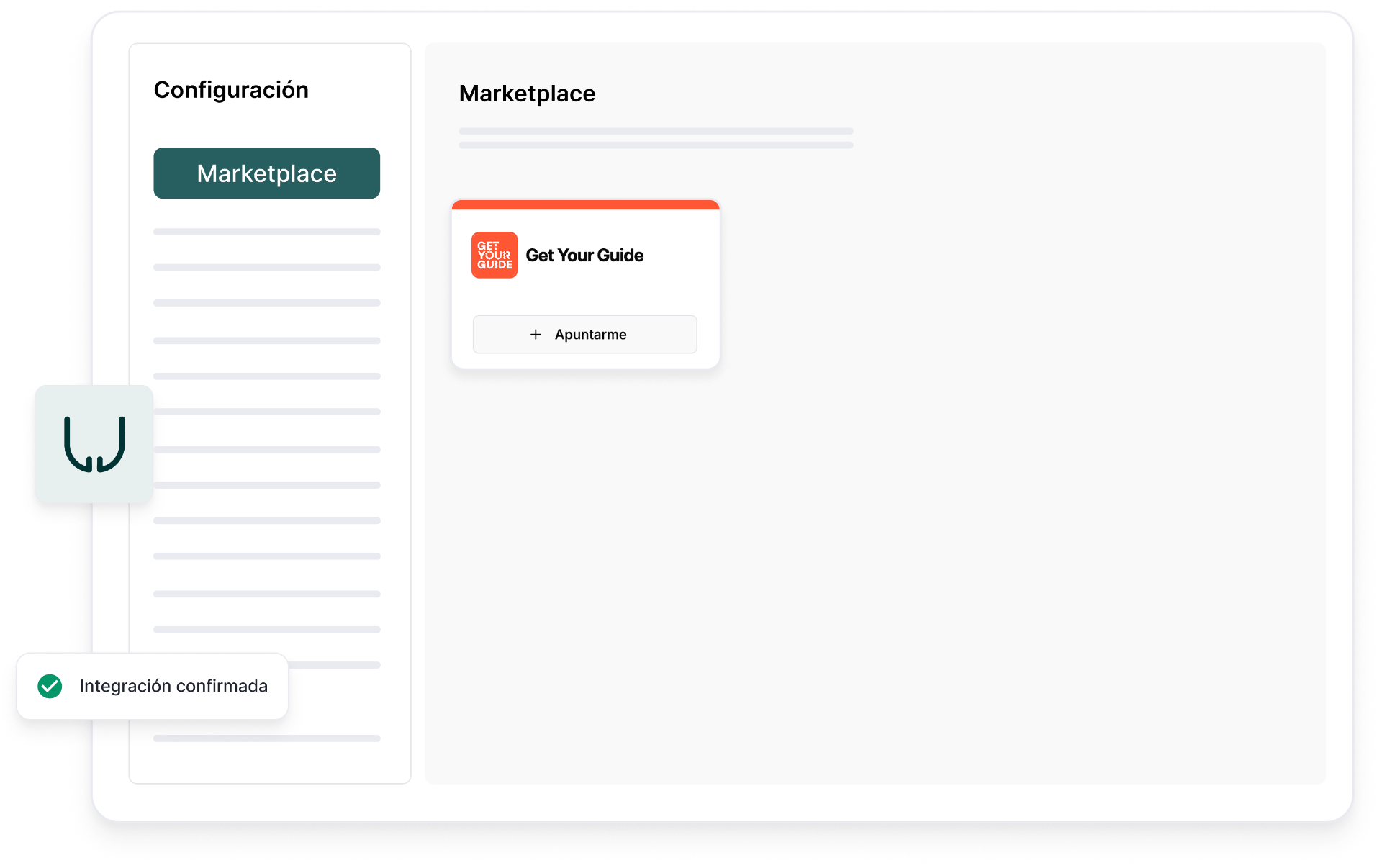Open the Marketplace sidebar item
This screenshot has width=1382, height=868.
(x=266, y=173)
